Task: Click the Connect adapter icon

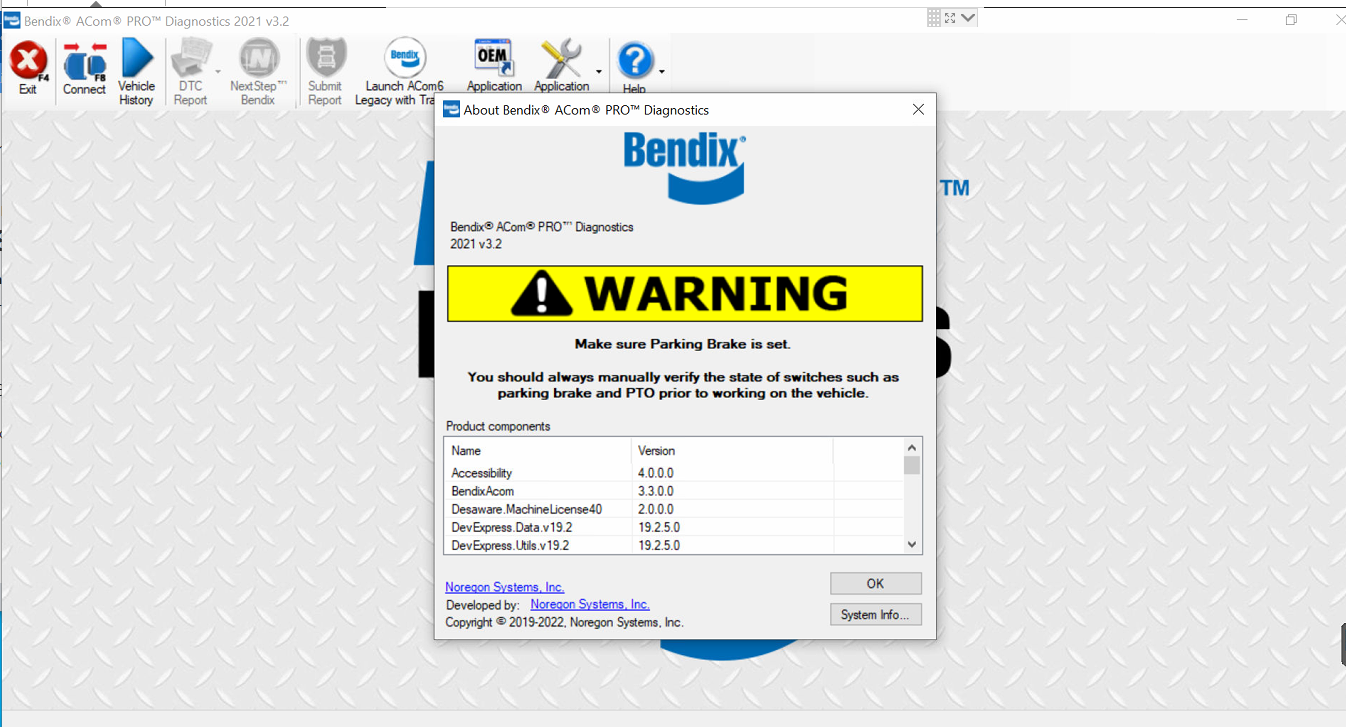Action: (x=84, y=62)
